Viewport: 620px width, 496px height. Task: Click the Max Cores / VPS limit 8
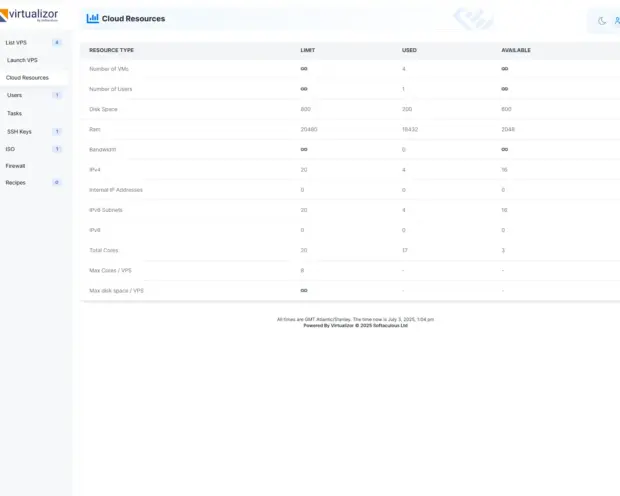click(302, 271)
